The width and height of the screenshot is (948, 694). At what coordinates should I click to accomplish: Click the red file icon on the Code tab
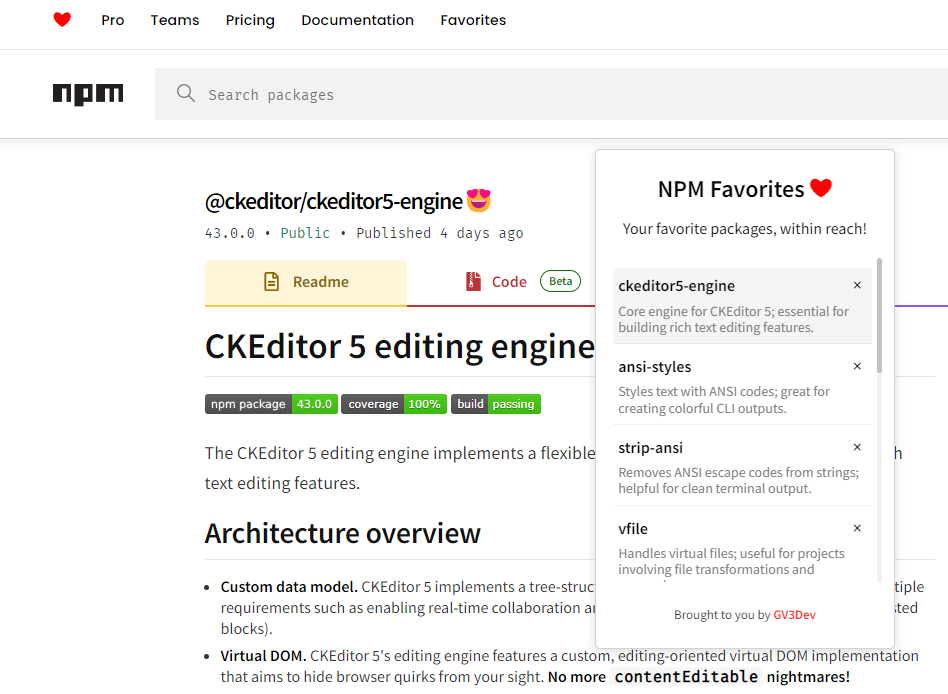(x=473, y=281)
